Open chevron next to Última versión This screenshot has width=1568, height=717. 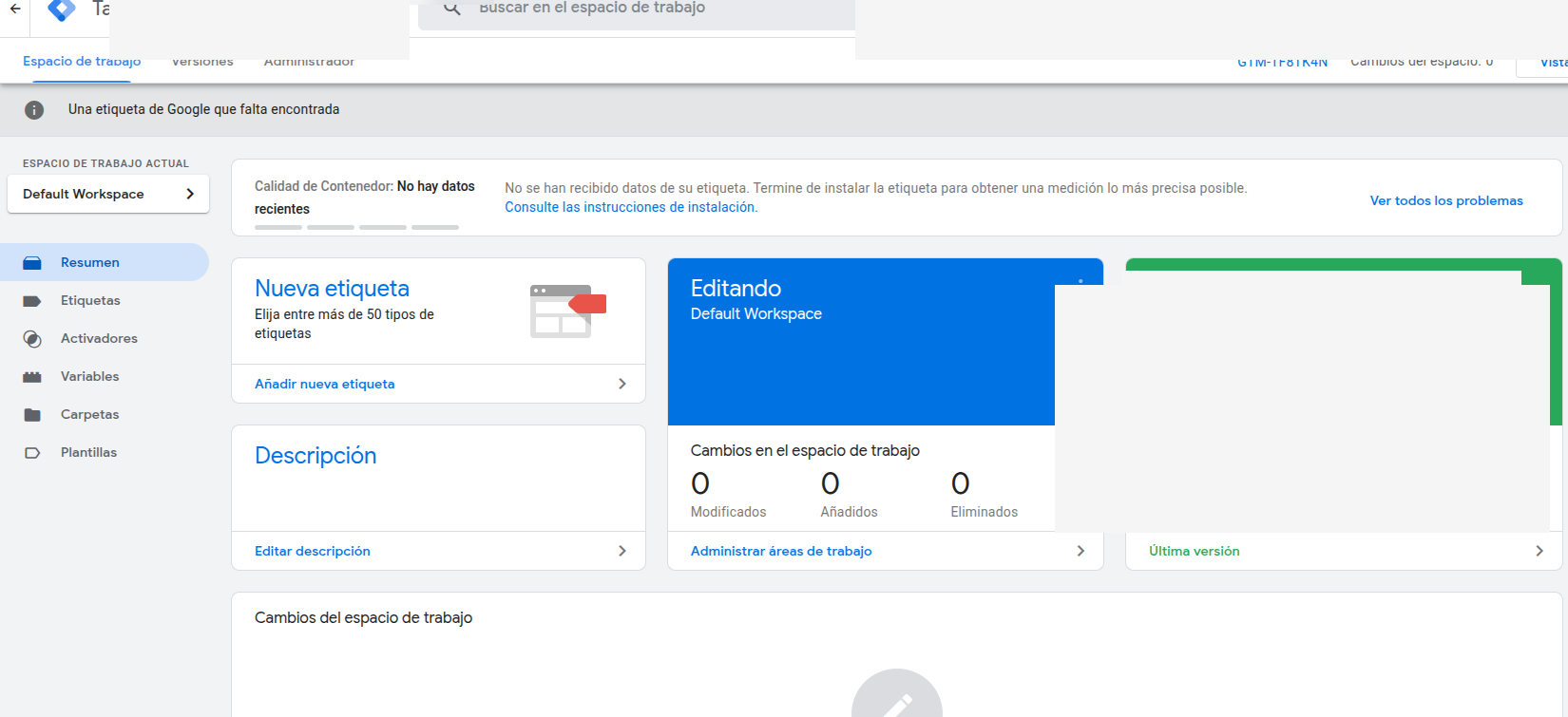tap(1539, 551)
